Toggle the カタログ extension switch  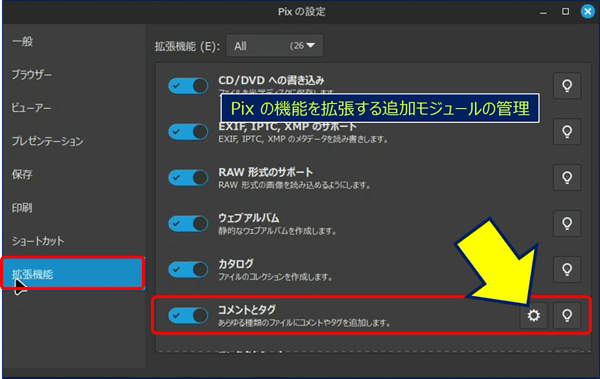coord(188,270)
